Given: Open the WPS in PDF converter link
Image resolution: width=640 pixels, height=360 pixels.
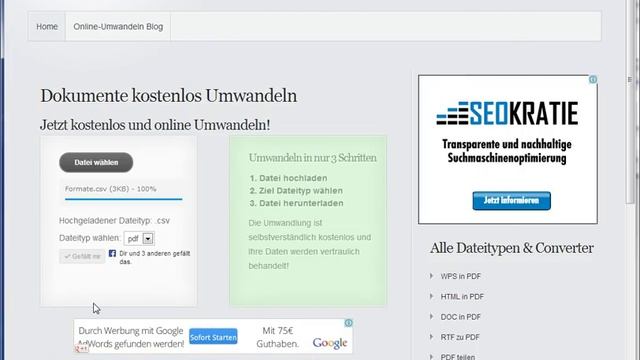Looking at the screenshot, I should pyautogui.click(x=460, y=276).
